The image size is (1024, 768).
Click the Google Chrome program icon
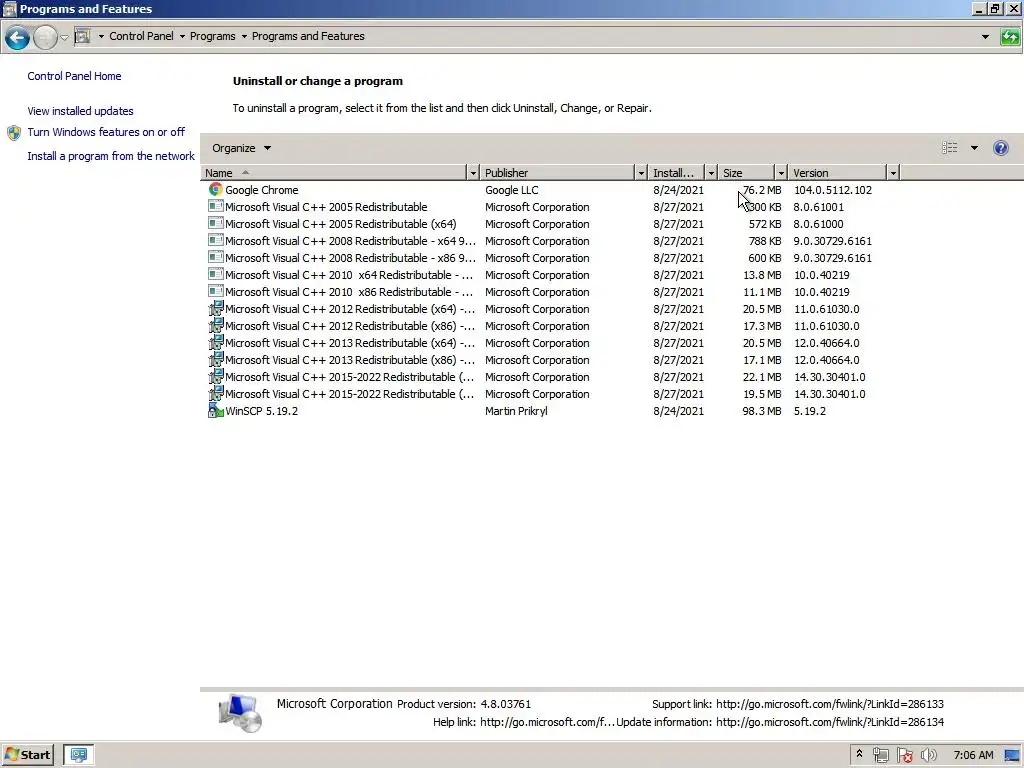pos(215,189)
